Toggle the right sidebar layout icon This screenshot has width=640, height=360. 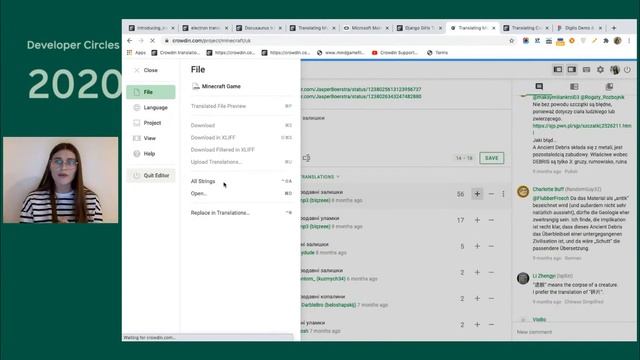click(571, 70)
